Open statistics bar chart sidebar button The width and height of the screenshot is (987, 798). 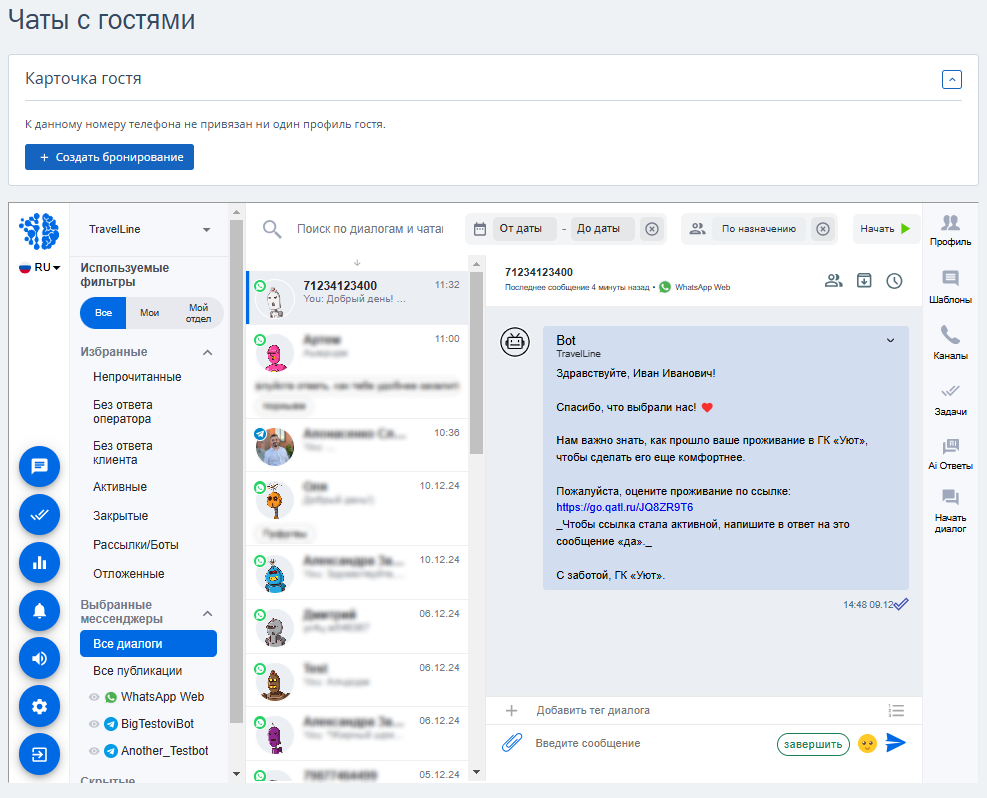click(x=39, y=562)
